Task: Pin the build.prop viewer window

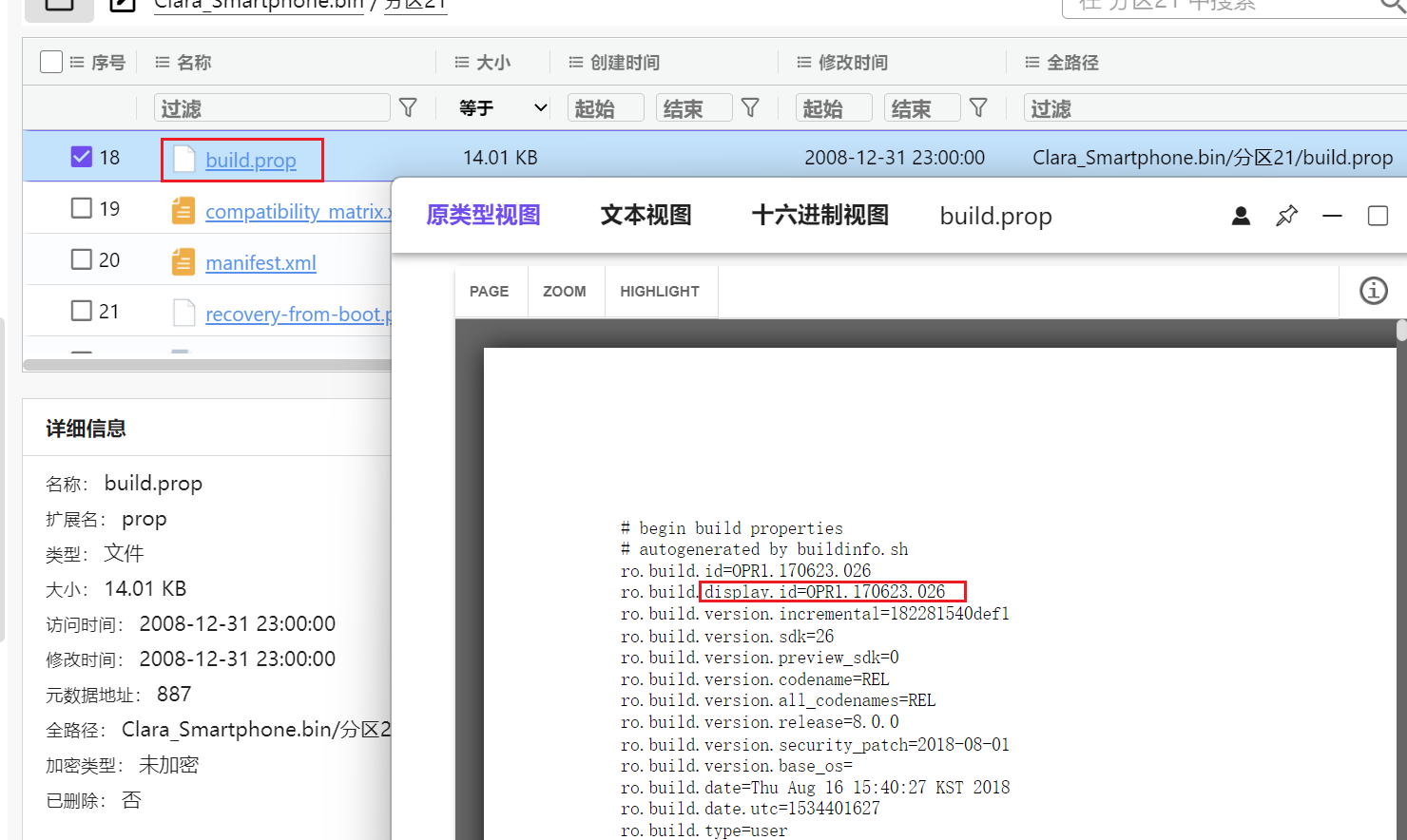Action: [1286, 216]
